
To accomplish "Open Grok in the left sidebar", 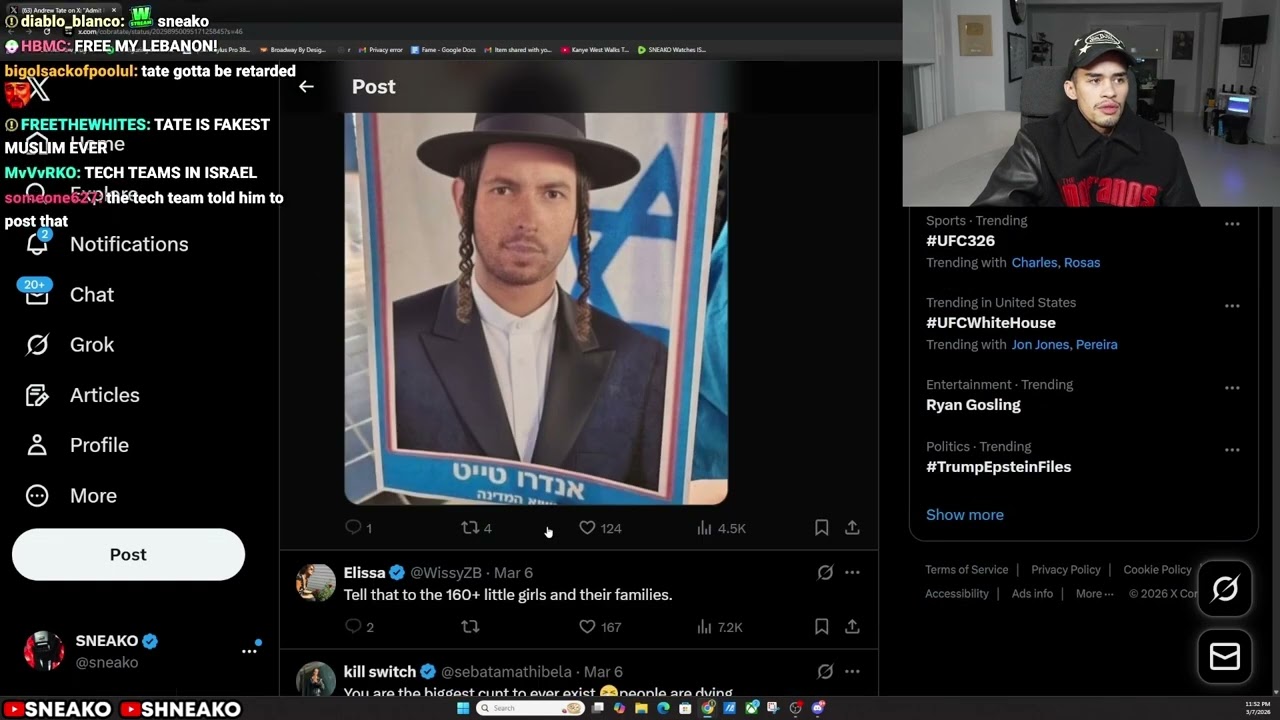I will point(92,345).
